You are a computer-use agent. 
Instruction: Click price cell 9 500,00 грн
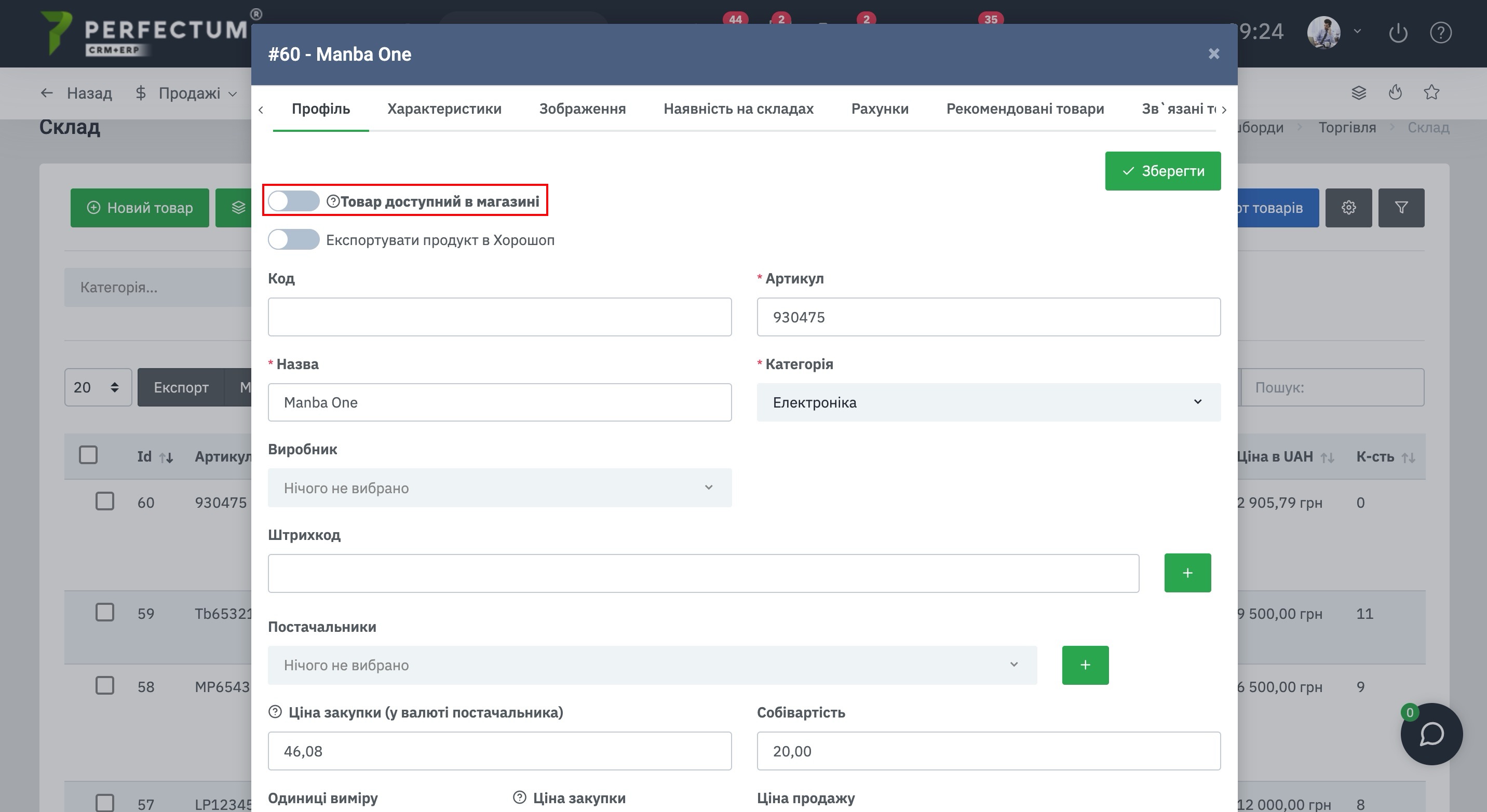click(1279, 614)
